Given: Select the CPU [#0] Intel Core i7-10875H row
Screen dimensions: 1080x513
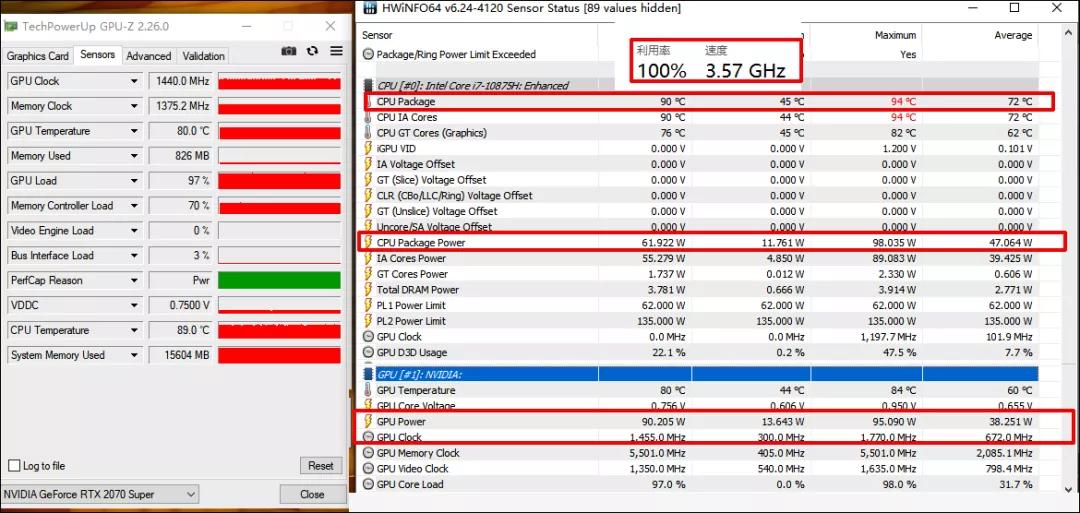Looking at the screenshot, I should (472, 86).
